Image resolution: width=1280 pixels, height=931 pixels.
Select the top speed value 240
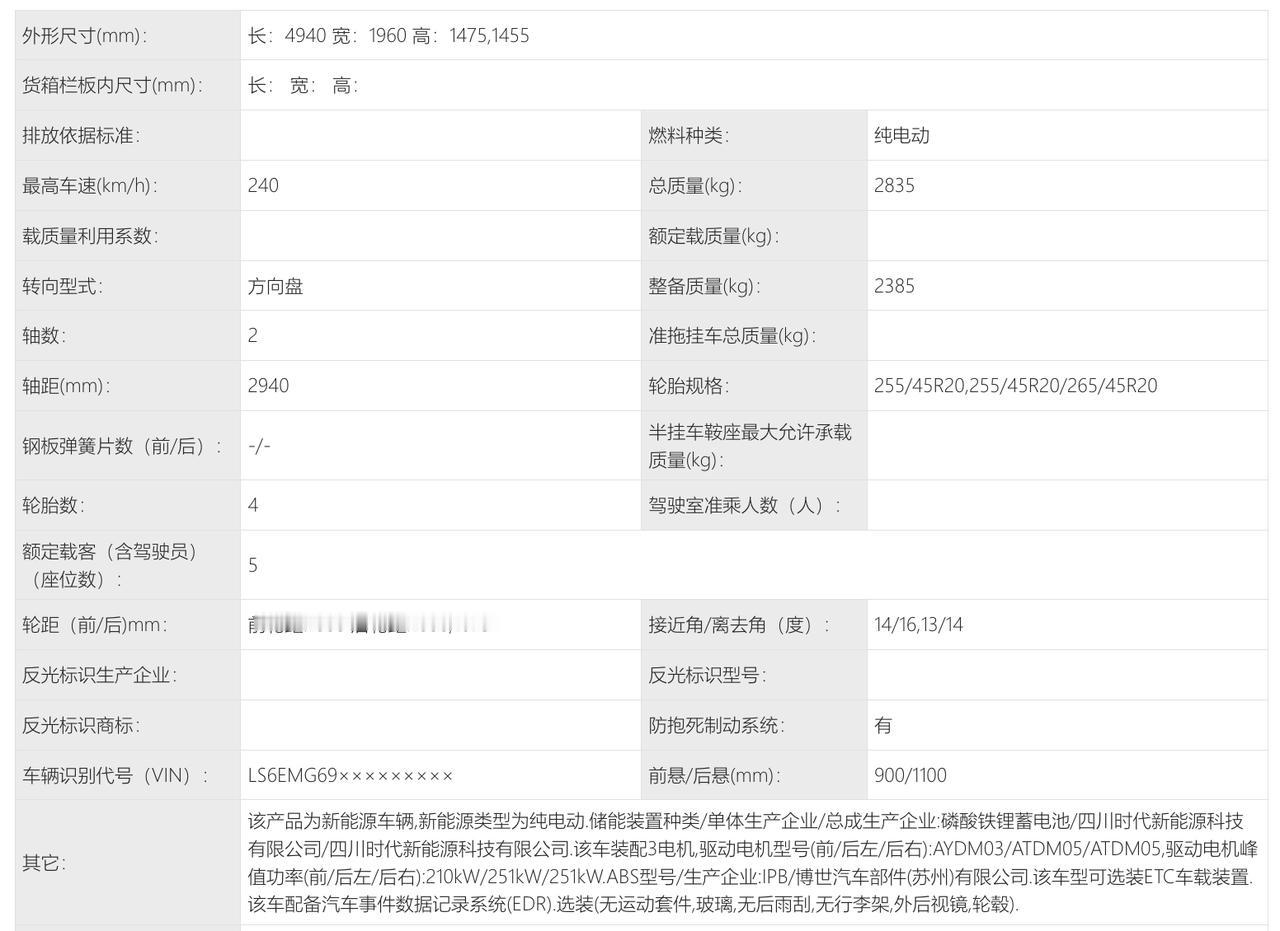[x=261, y=185]
